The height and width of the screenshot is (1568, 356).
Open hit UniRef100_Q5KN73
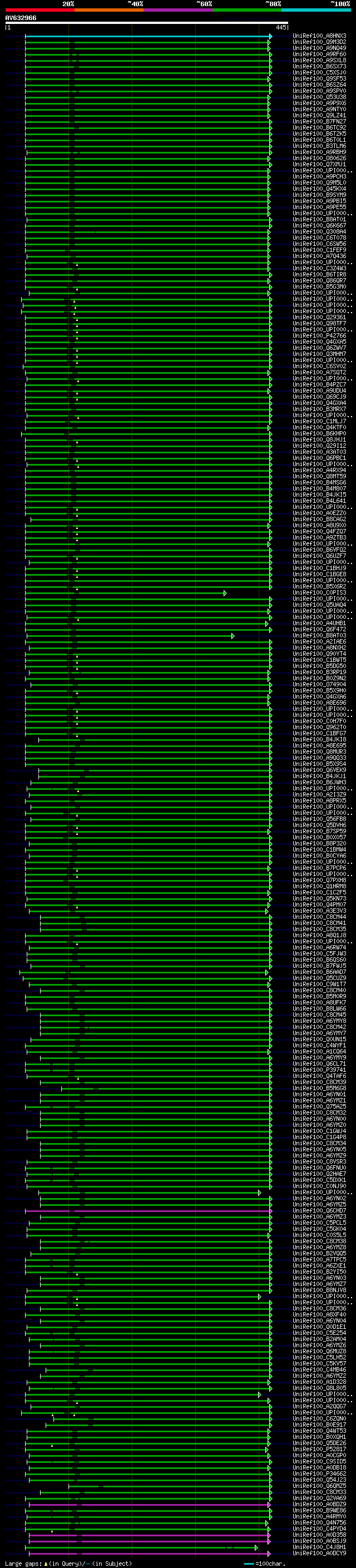[x=319, y=899]
